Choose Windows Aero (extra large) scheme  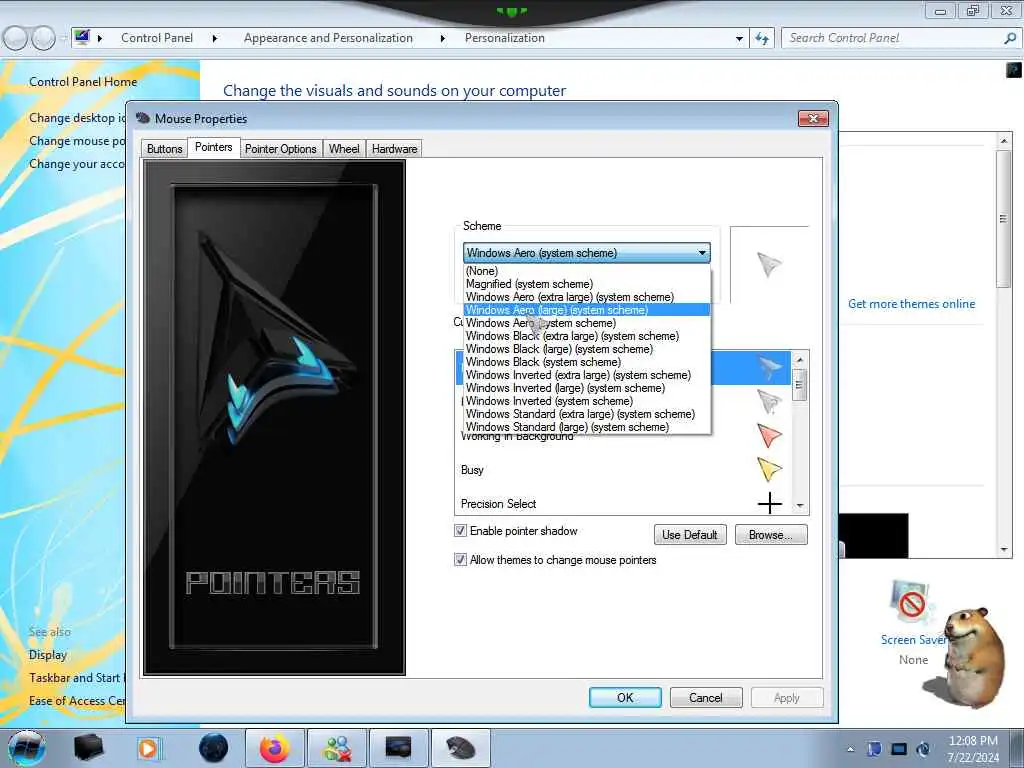coord(586,297)
